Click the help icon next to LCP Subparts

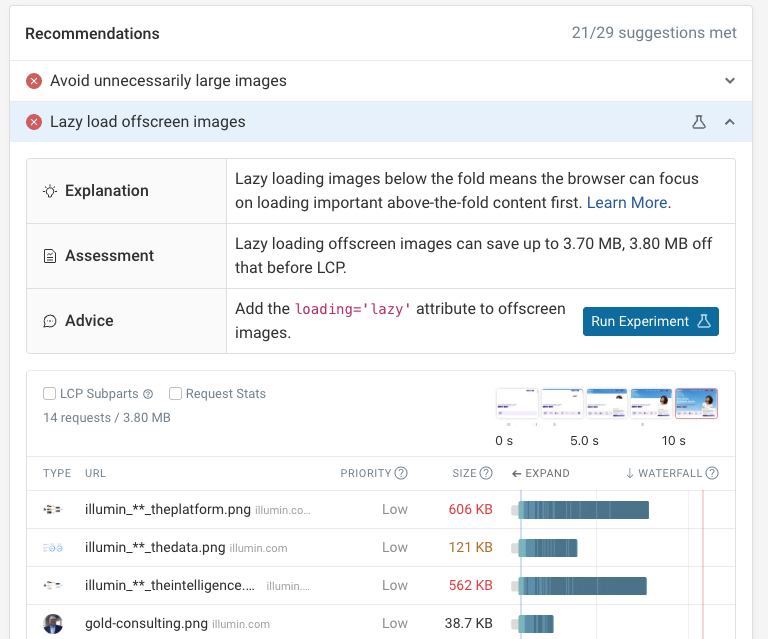(x=148, y=394)
